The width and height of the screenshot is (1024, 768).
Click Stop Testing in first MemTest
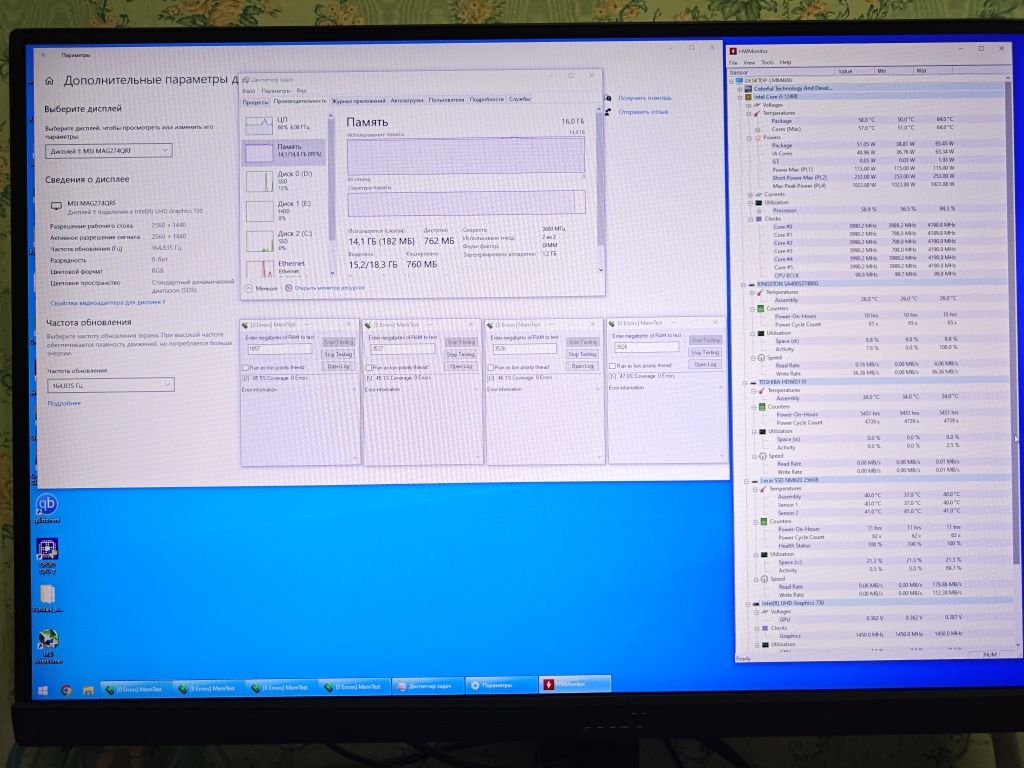pos(338,355)
